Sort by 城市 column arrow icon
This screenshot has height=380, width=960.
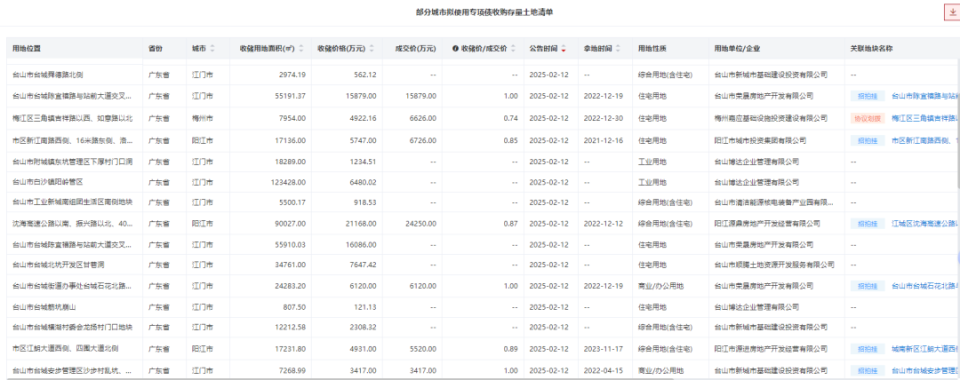[x=212, y=48]
